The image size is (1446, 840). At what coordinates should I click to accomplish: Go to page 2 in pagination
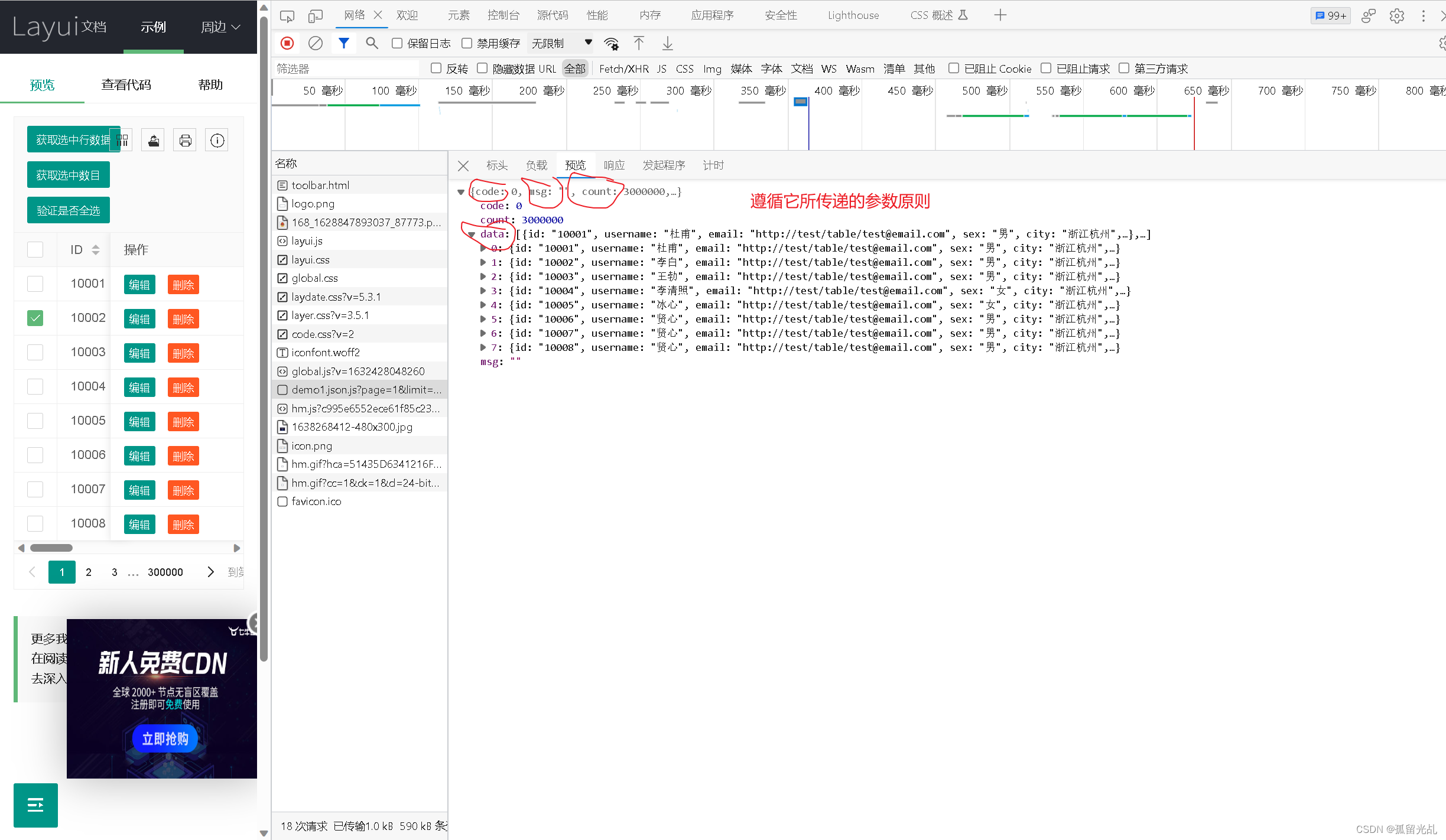coord(89,572)
